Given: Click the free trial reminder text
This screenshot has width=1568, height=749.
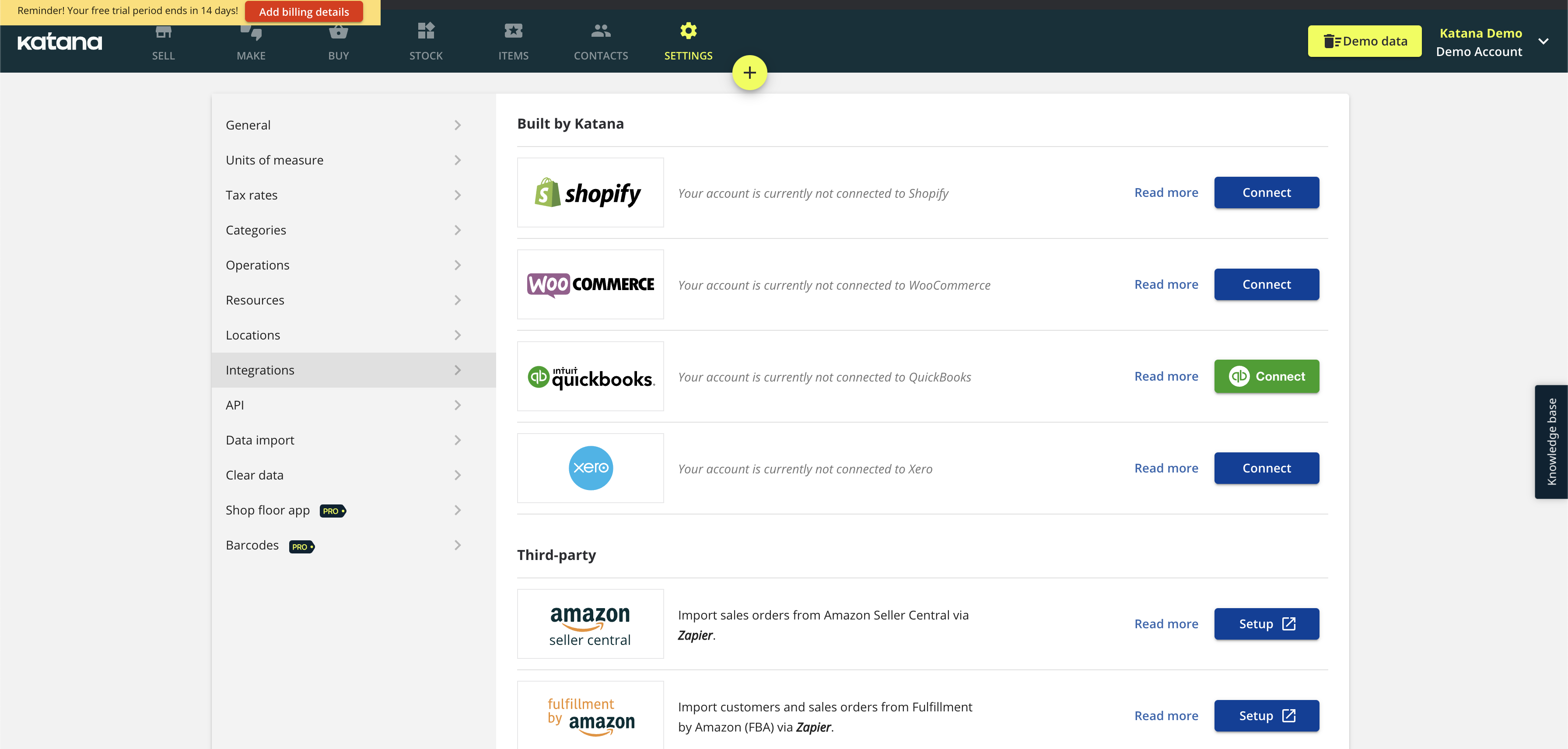Looking at the screenshot, I should [128, 10].
